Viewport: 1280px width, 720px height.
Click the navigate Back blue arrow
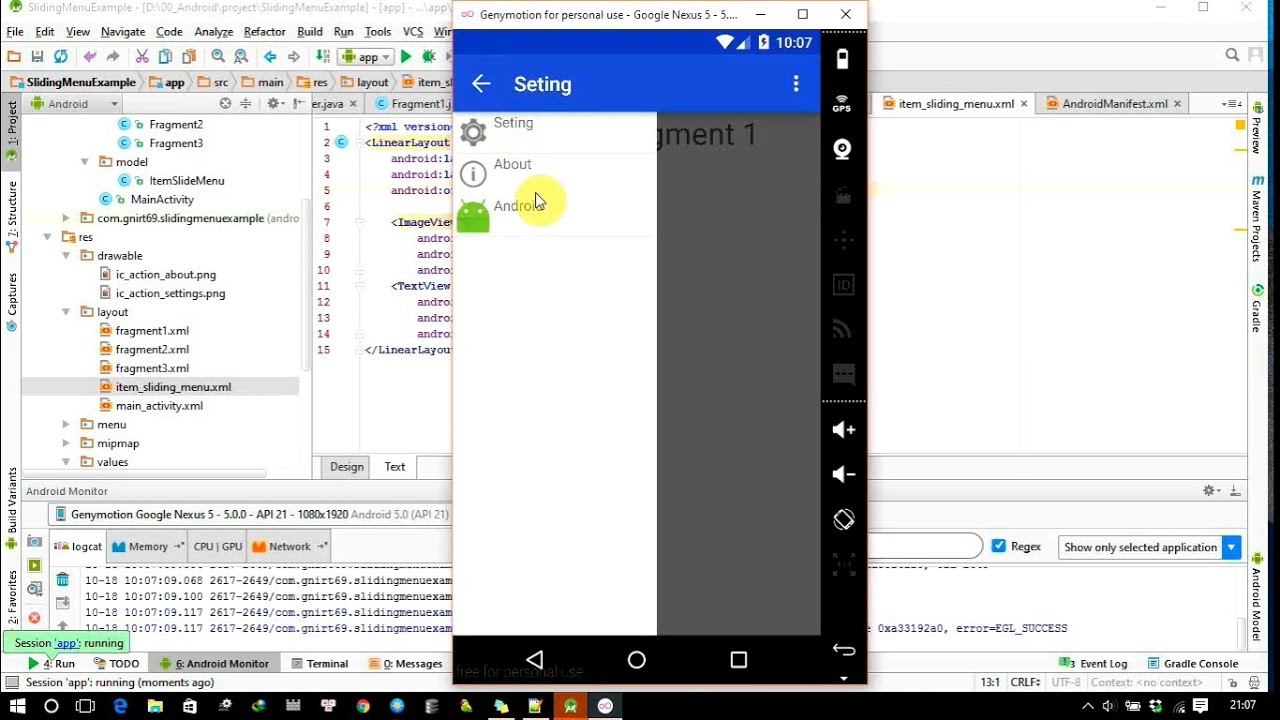point(270,57)
